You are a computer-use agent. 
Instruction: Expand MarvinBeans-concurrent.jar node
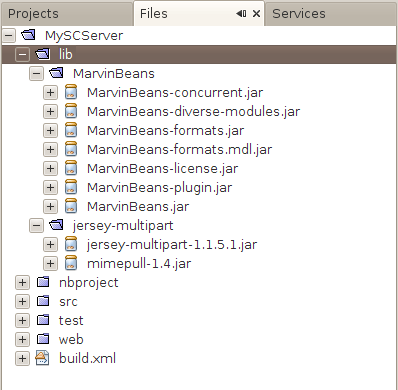click(50, 92)
